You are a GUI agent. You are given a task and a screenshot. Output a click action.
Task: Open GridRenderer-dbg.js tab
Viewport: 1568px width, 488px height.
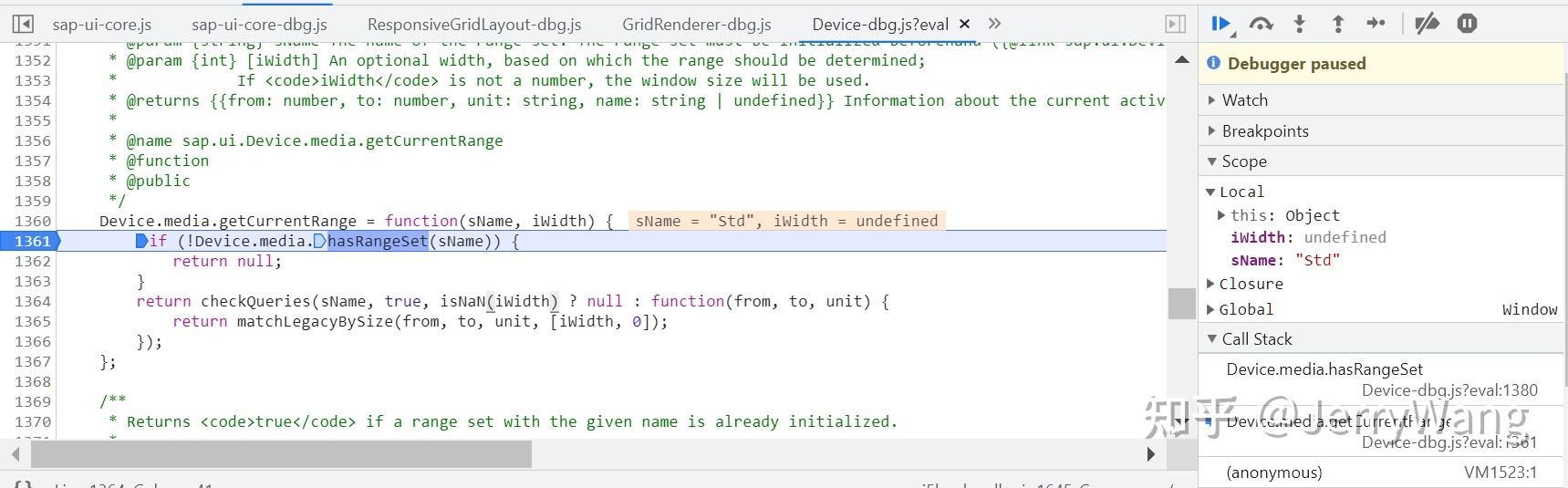tap(697, 25)
